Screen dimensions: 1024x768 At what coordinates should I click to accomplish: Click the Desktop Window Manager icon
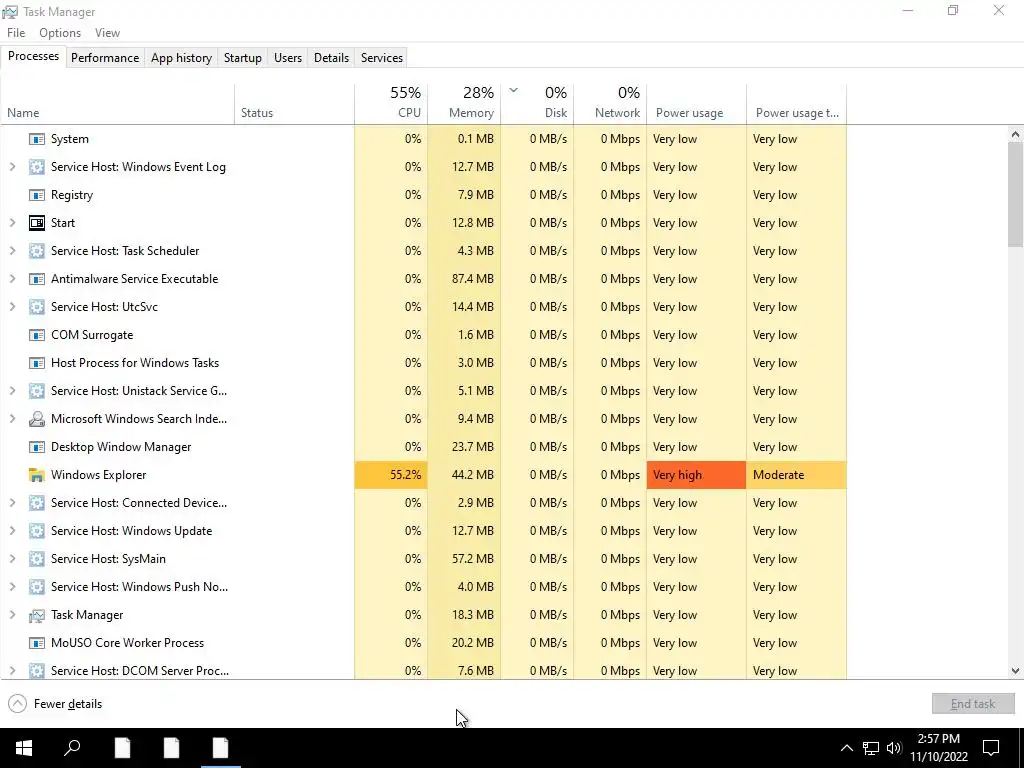37,447
